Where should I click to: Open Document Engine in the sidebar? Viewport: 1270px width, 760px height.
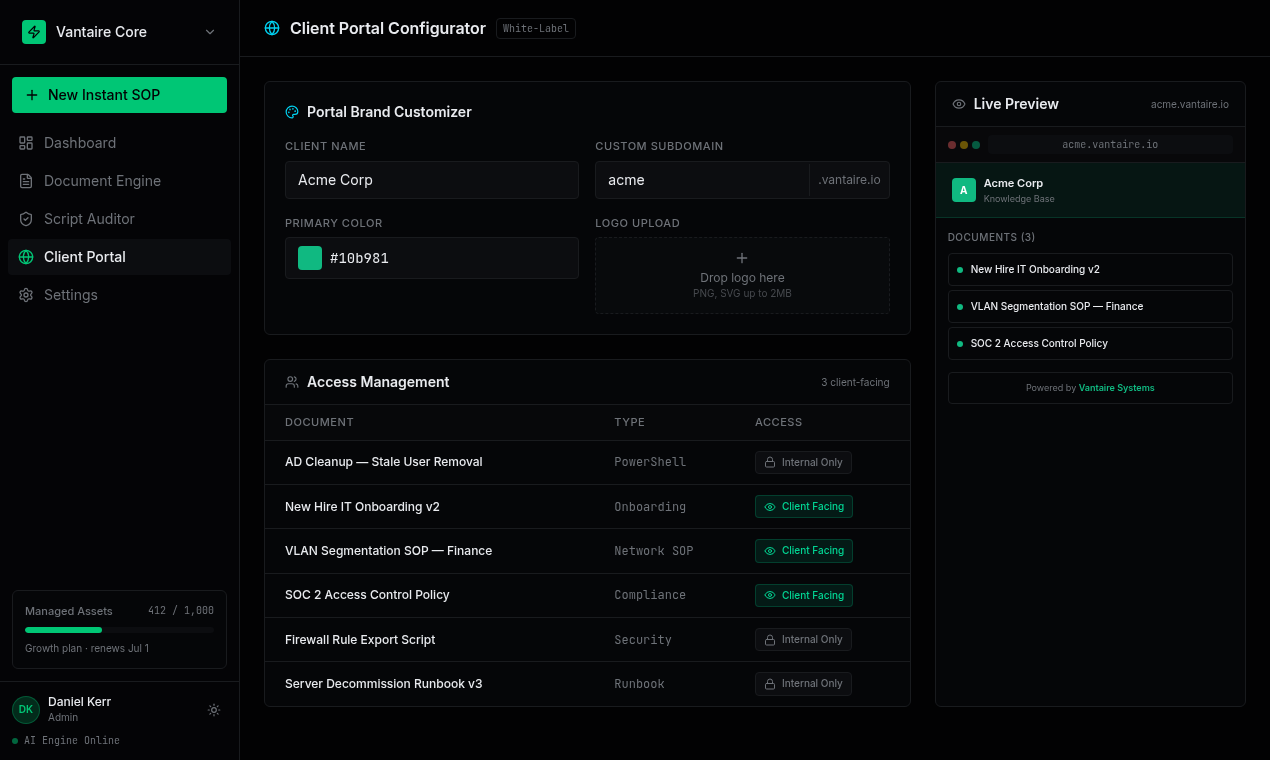119,181
